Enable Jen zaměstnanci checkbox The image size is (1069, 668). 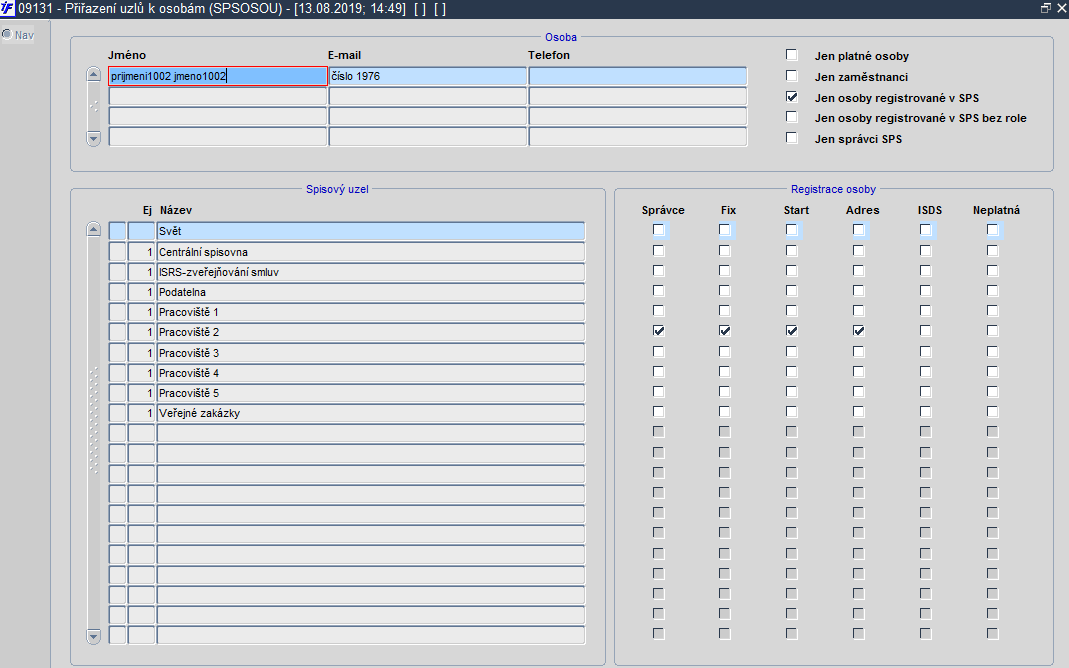pyautogui.click(x=792, y=76)
